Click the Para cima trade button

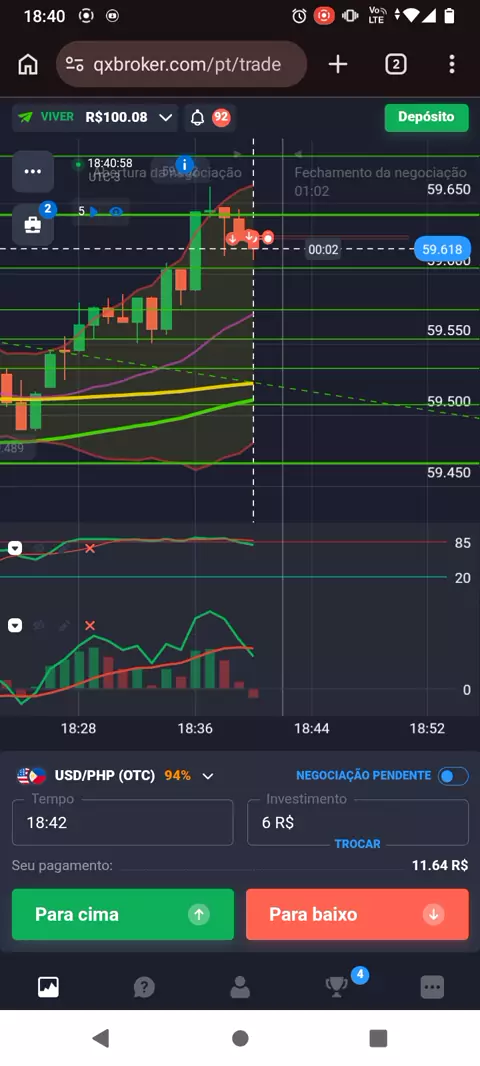point(123,914)
